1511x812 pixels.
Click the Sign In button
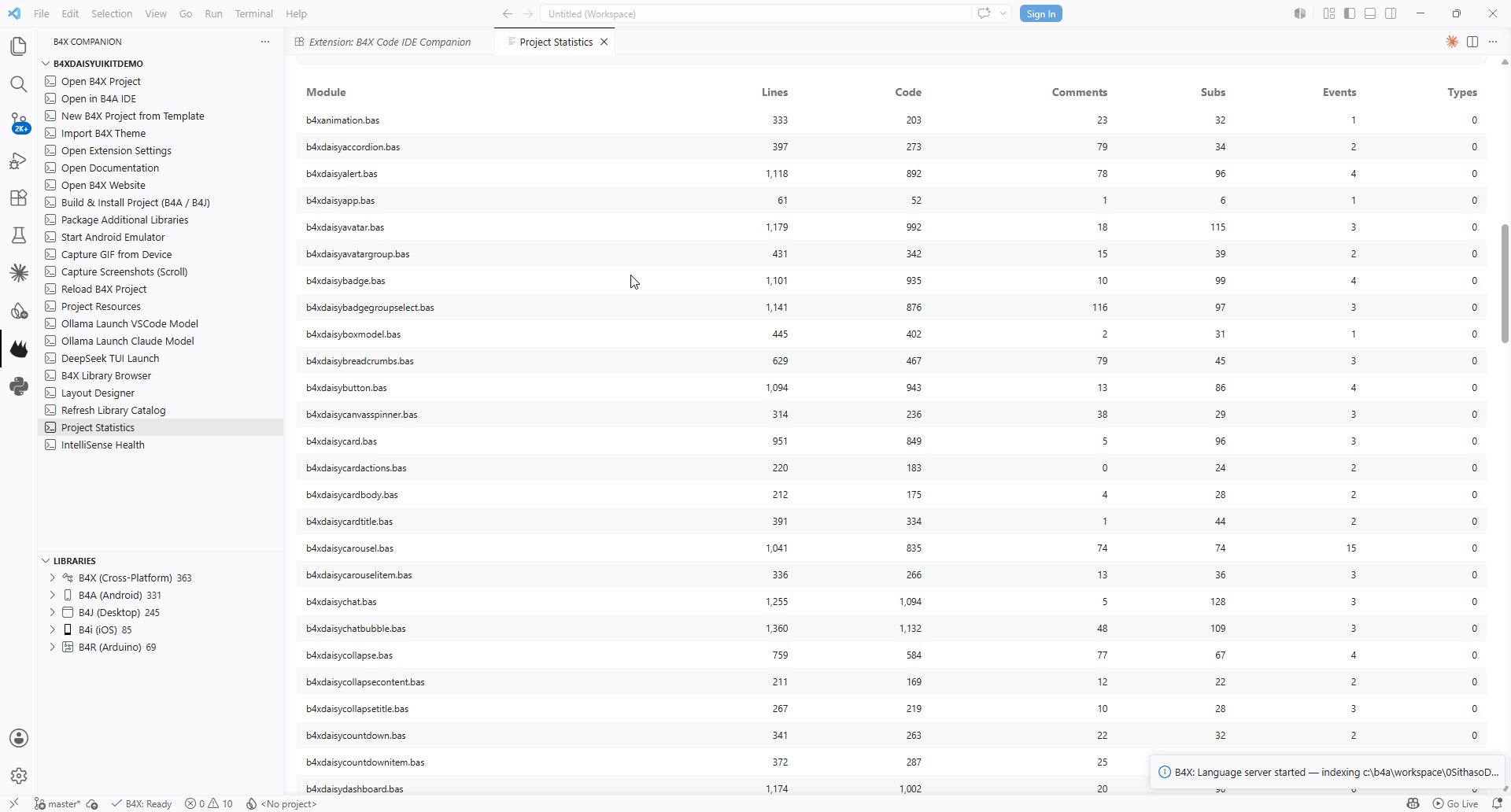(x=1040, y=13)
